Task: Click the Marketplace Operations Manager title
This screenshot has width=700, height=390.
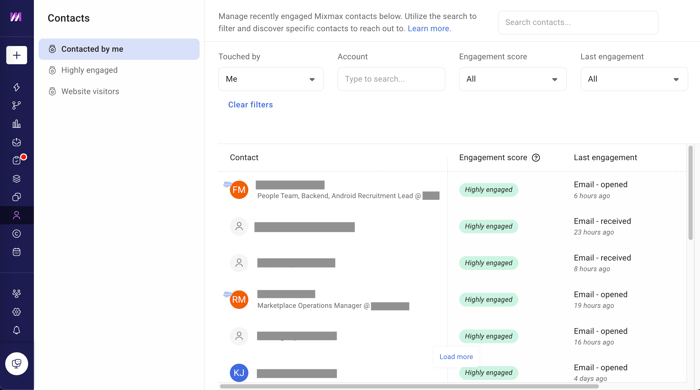Action: pyautogui.click(x=313, y=306)
